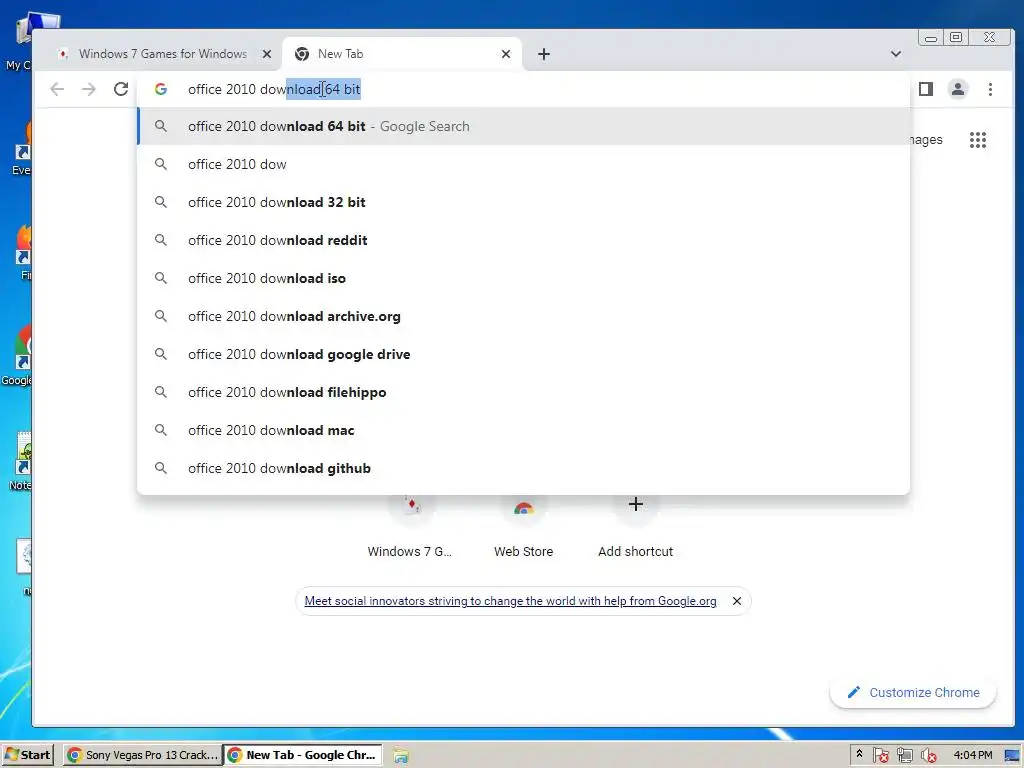Select New Tab - Google Chrome taskbar button

click(303, 755)
